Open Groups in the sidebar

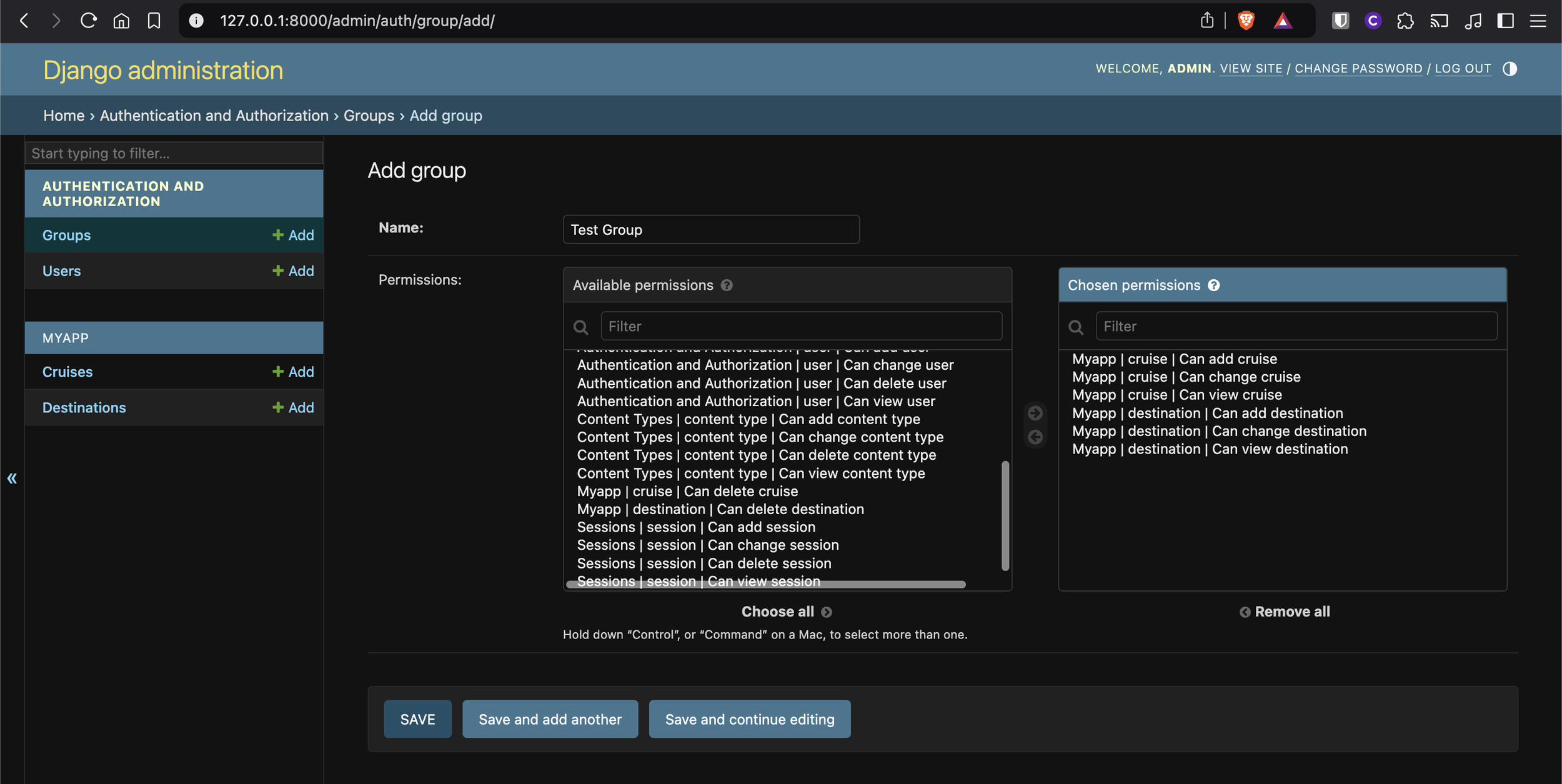[x=66, y=236]
